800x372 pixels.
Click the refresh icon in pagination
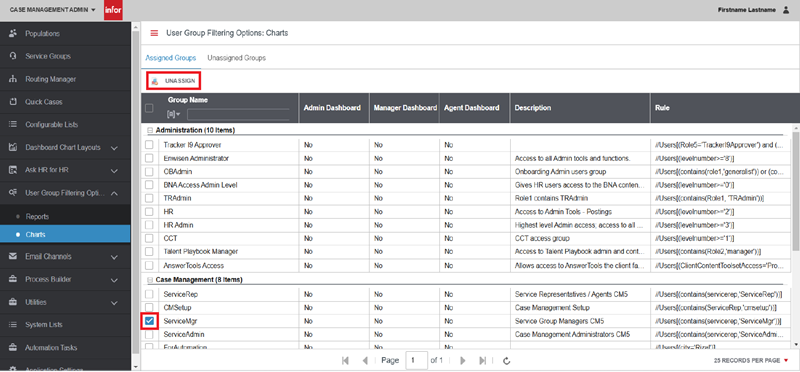[x=507, y=361]
